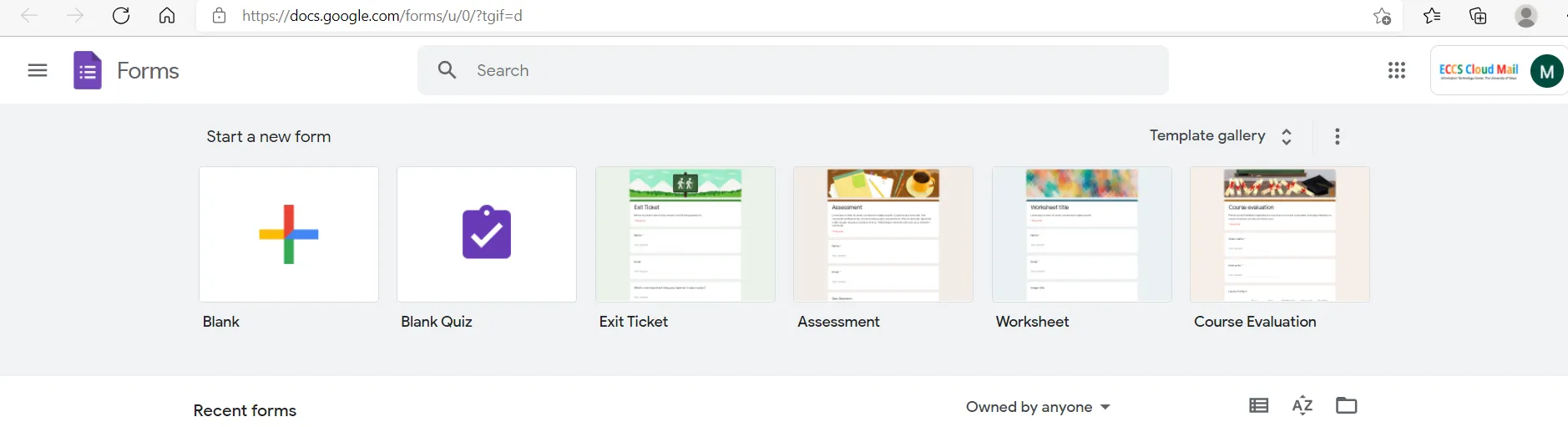Switch to list view icon
The width and height of the screenshot is (1568, 427).
pos(1259,406)
